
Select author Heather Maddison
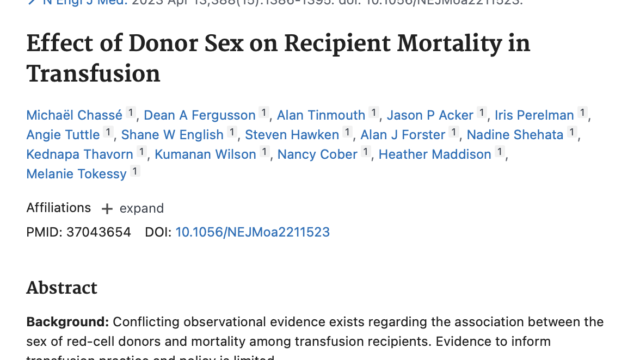tap(435, 154)
